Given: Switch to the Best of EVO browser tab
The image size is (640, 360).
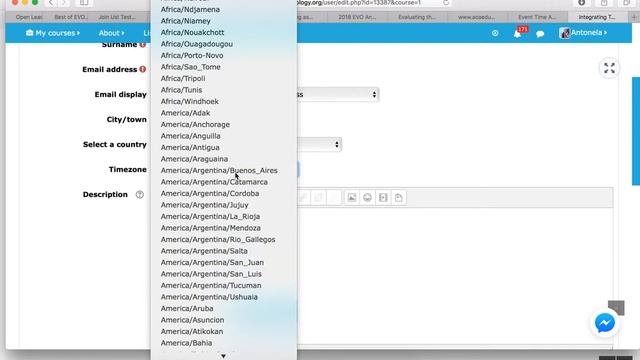Looking at the screenshot, I should (71, 17).
